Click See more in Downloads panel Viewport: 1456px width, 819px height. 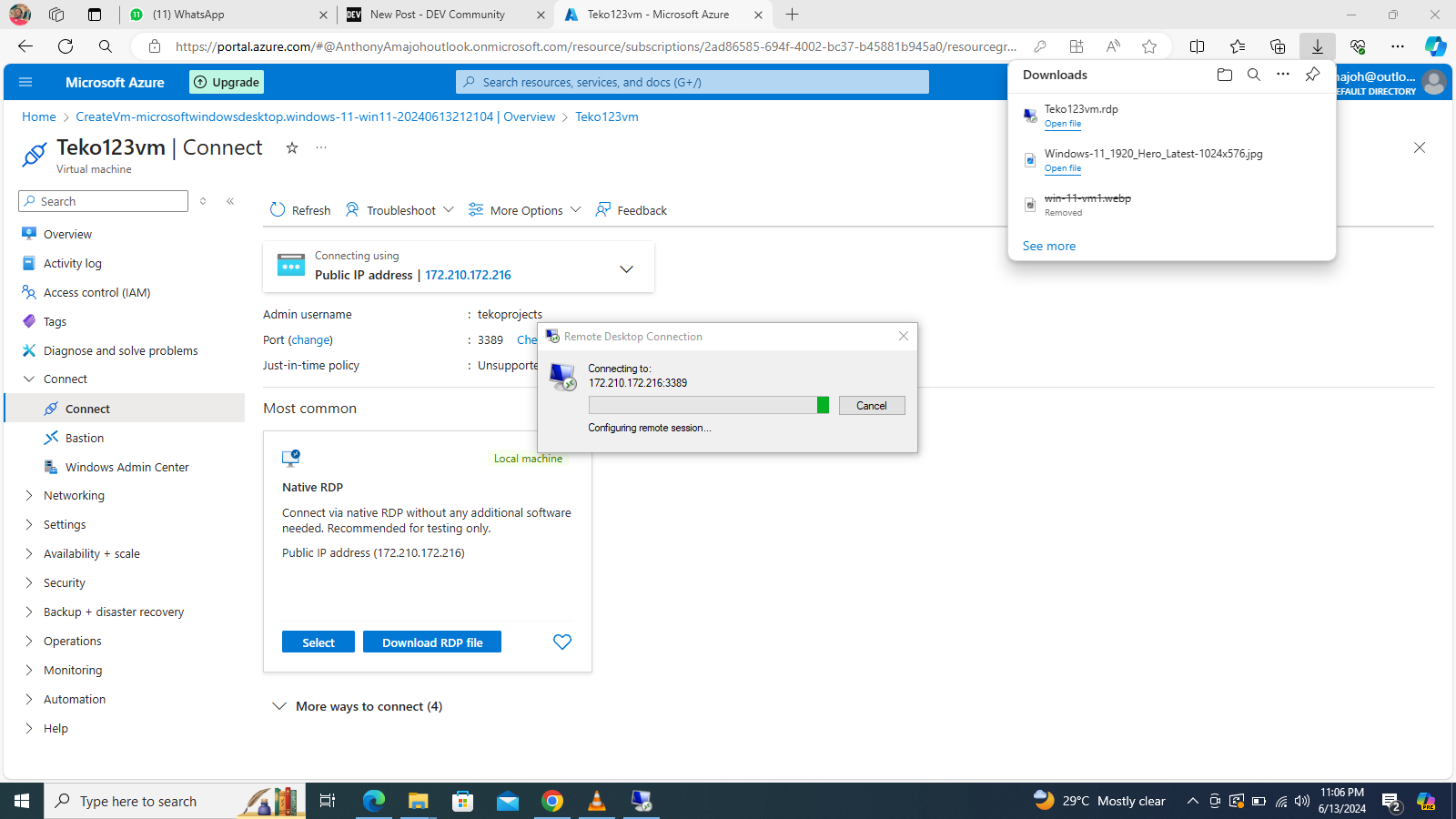[1049, 246]
